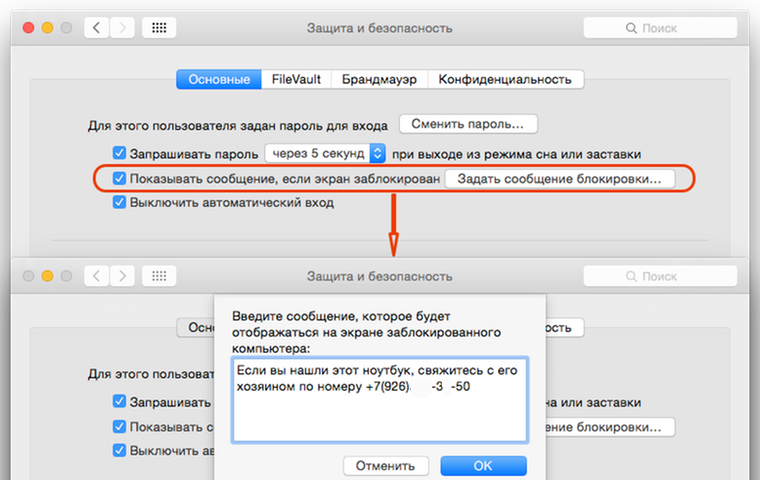
Task: Click grid icon in bottom window toolbar
Action: click(x=159, y=276)
